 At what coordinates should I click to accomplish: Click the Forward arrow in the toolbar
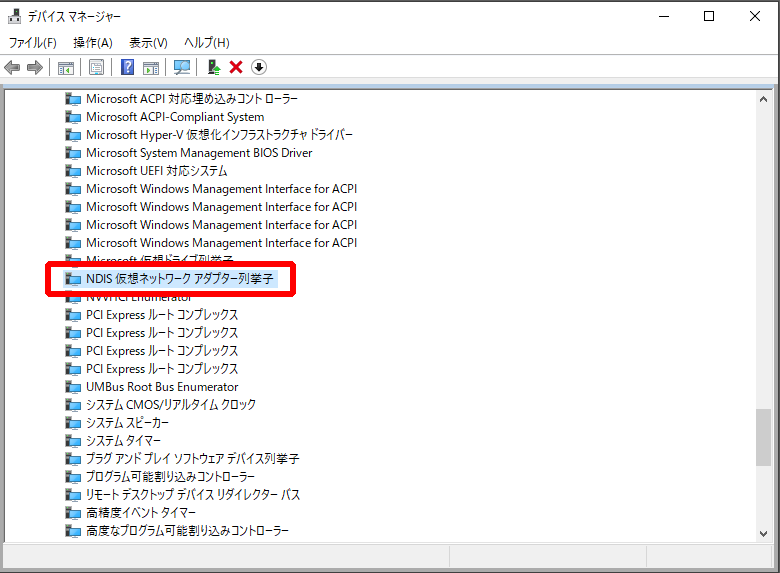coord(35,67)
